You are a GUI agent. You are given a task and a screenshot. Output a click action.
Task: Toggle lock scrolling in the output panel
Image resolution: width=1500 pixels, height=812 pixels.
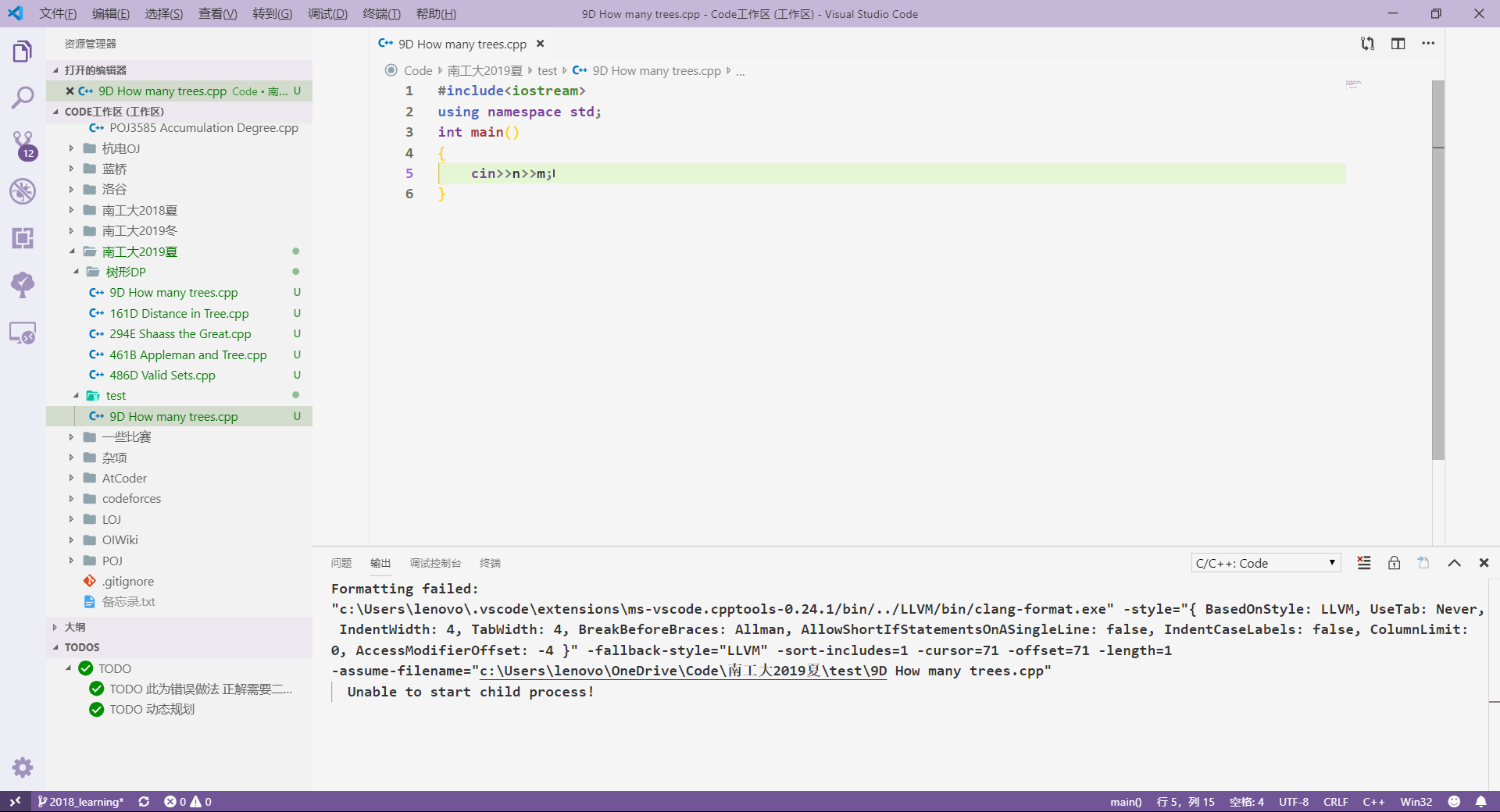tap(1394, 562)
